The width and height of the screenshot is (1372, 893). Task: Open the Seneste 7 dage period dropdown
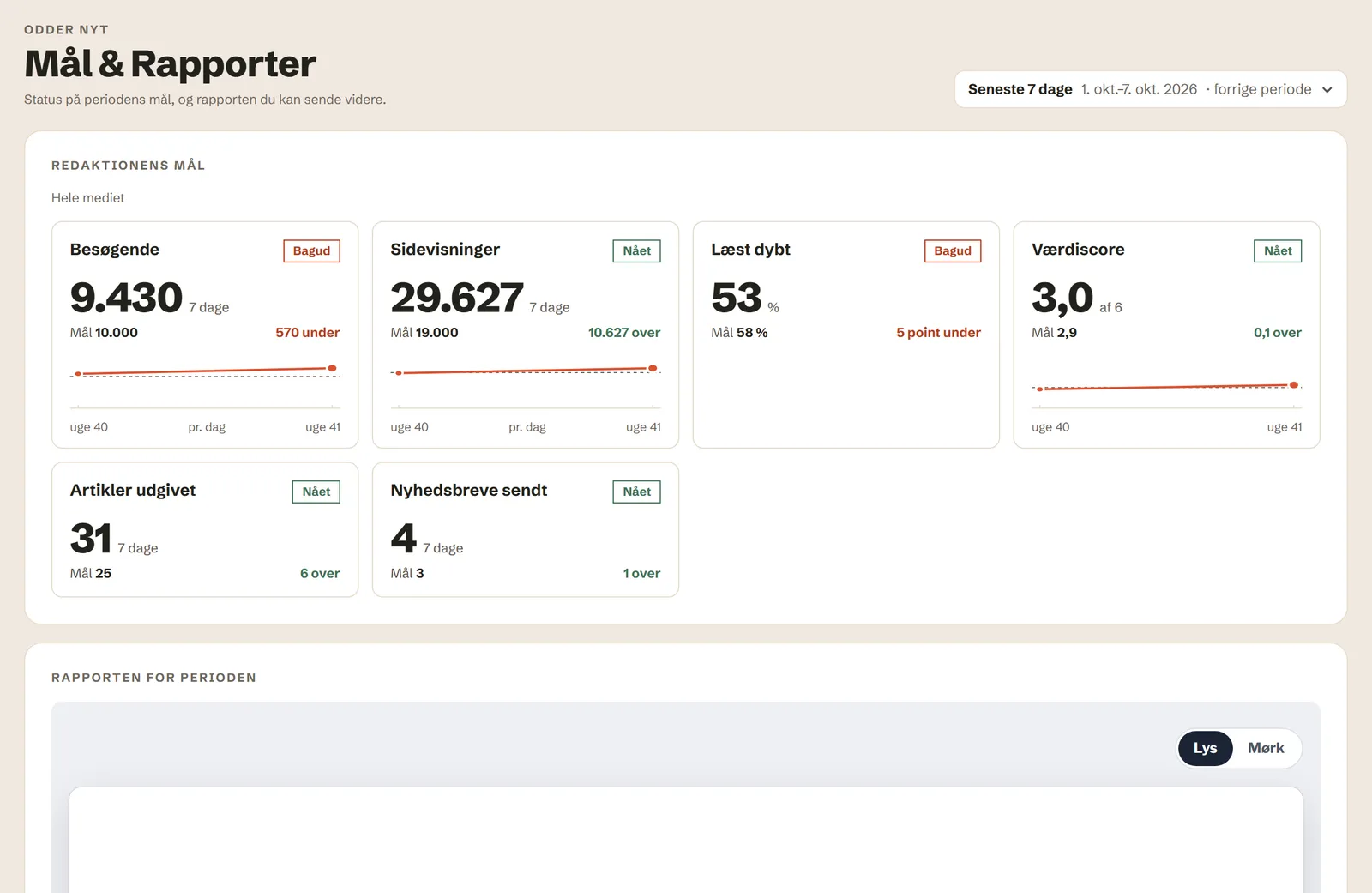pos(1150,89)
